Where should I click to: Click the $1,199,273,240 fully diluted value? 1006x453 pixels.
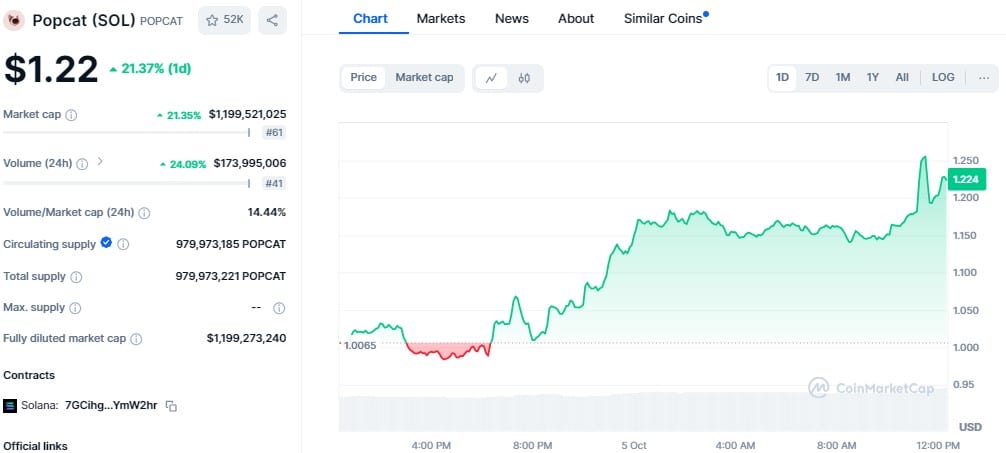coord(246,338)
